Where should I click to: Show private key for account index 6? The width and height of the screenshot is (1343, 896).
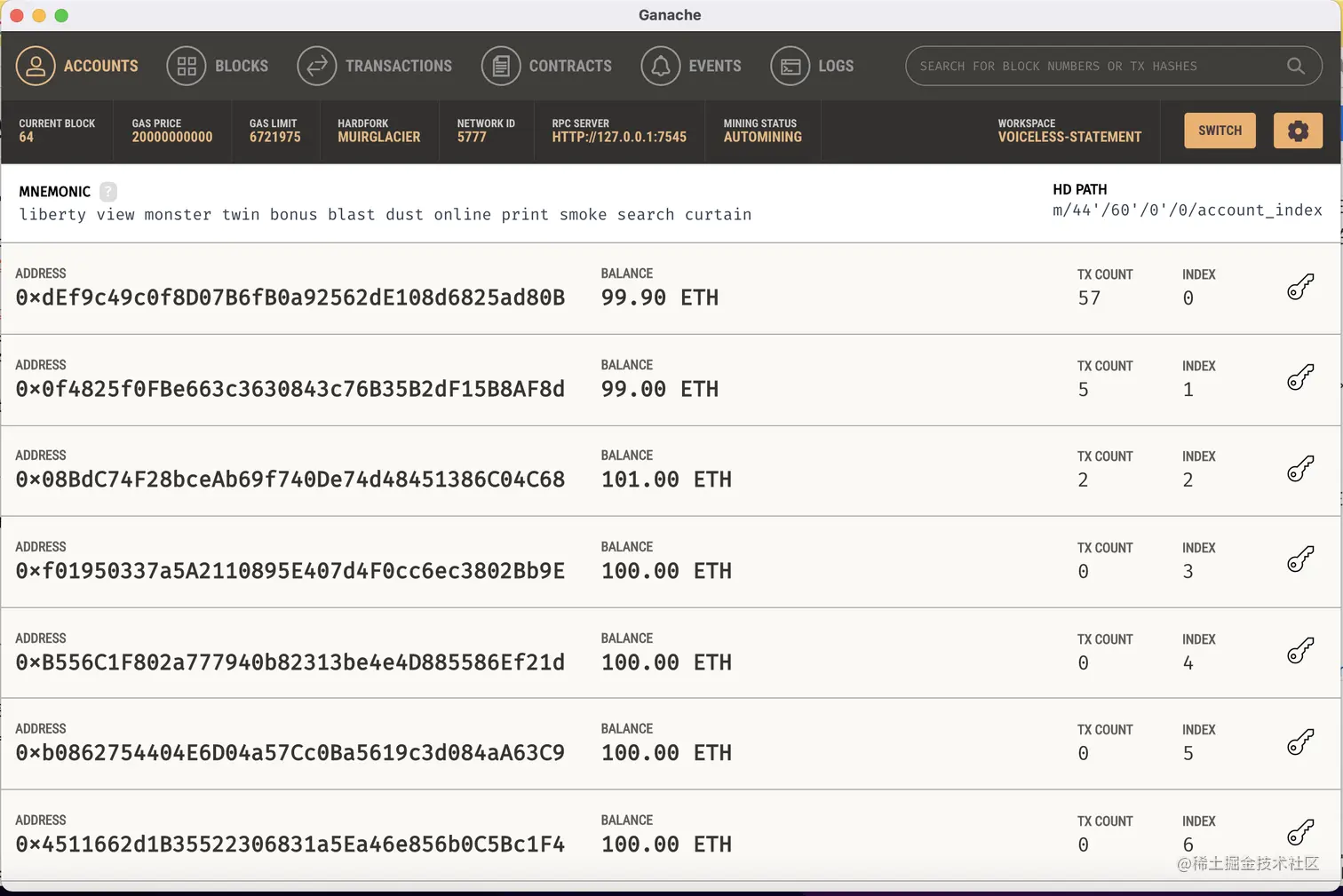coord(1300,832)
